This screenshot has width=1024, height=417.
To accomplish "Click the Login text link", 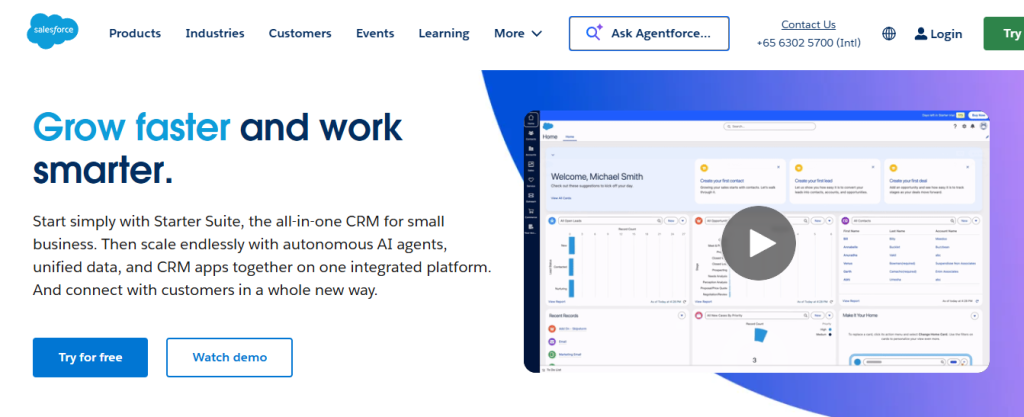I will pos(946,34).
